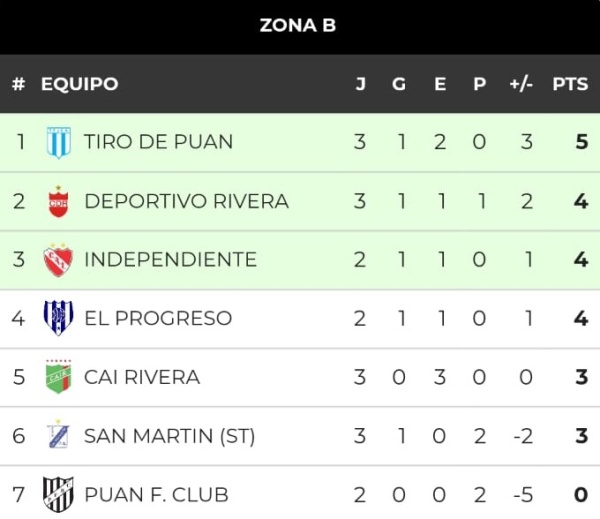This screenshot has height=519, width=600.
Task: Select the EL PROGRESO team name
Action: (x=158, y=318)
